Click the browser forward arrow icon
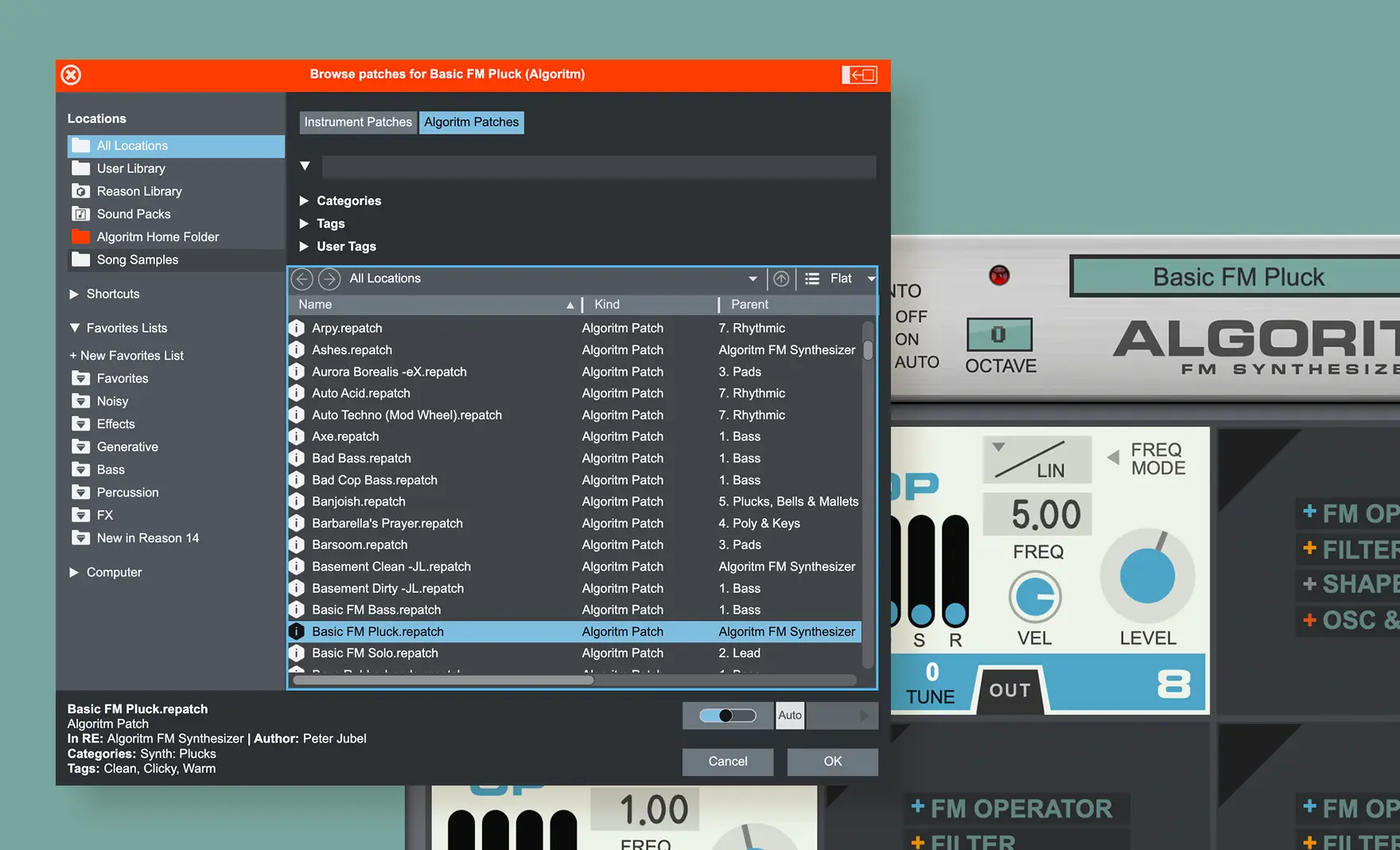Screen dimensions: 1400x850 pyautogui.click(x=329, y=279)
